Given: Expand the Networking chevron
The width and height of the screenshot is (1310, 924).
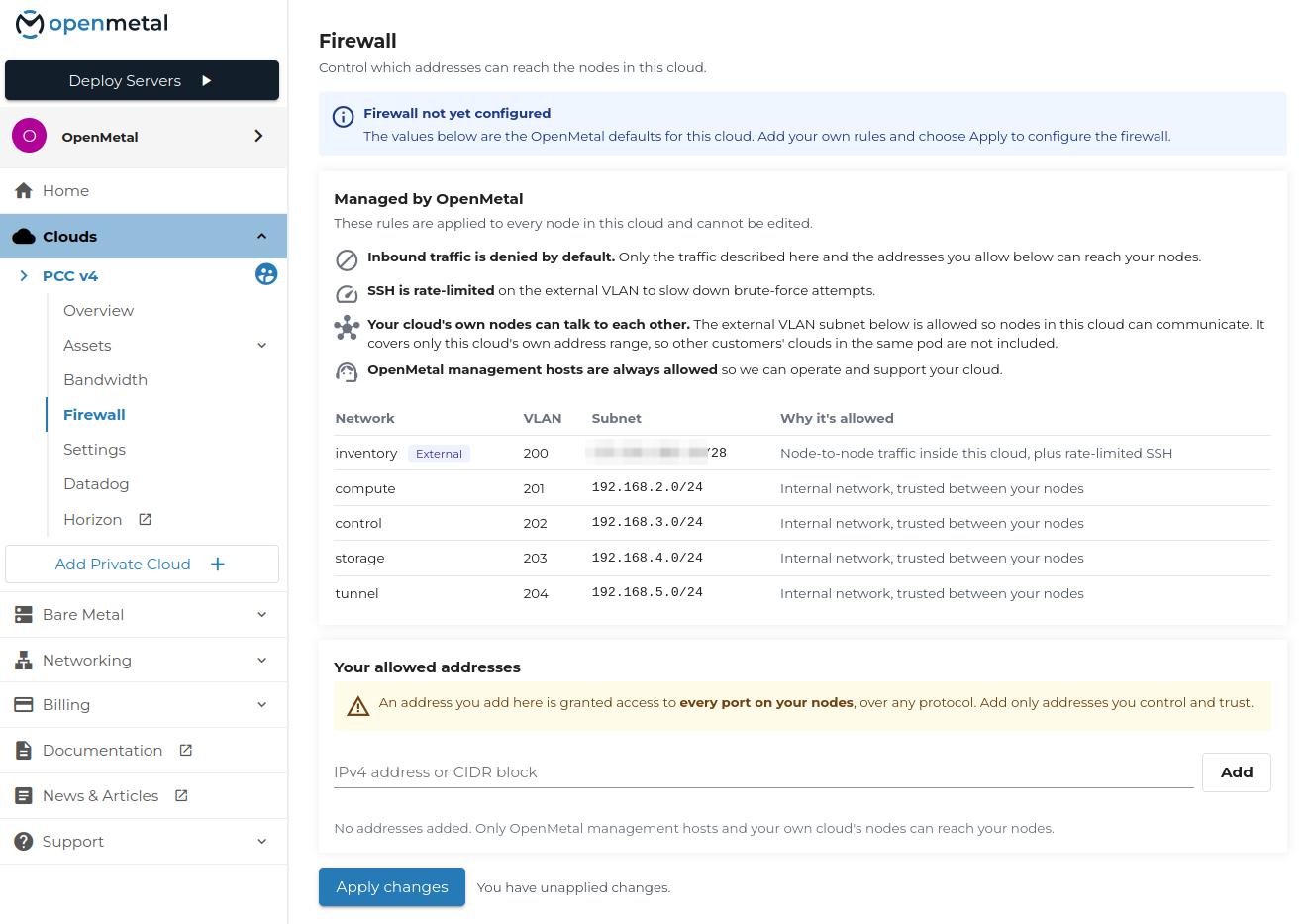Looking at the screenshot, I should click(262, 661).
